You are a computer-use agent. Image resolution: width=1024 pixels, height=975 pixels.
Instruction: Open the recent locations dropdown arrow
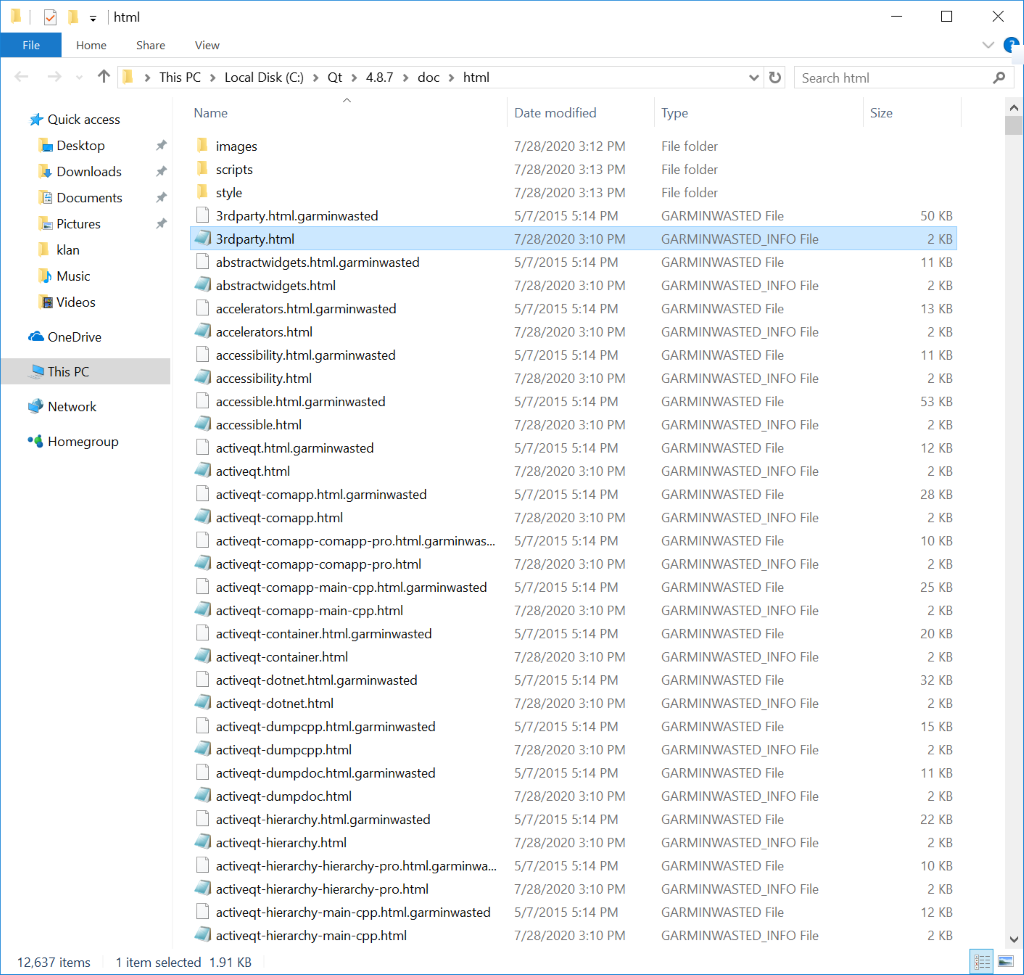pyautogui.click(x=77, y=77)
